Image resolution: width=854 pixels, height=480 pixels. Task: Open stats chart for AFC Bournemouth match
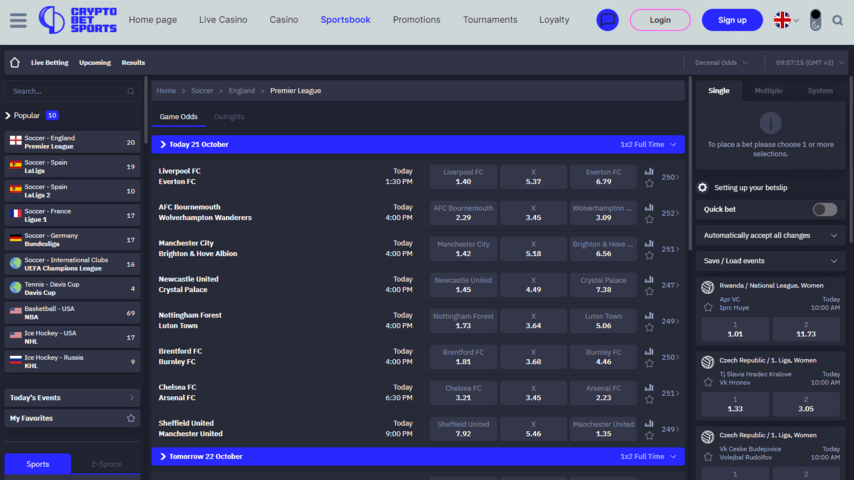tap(649, 208)
